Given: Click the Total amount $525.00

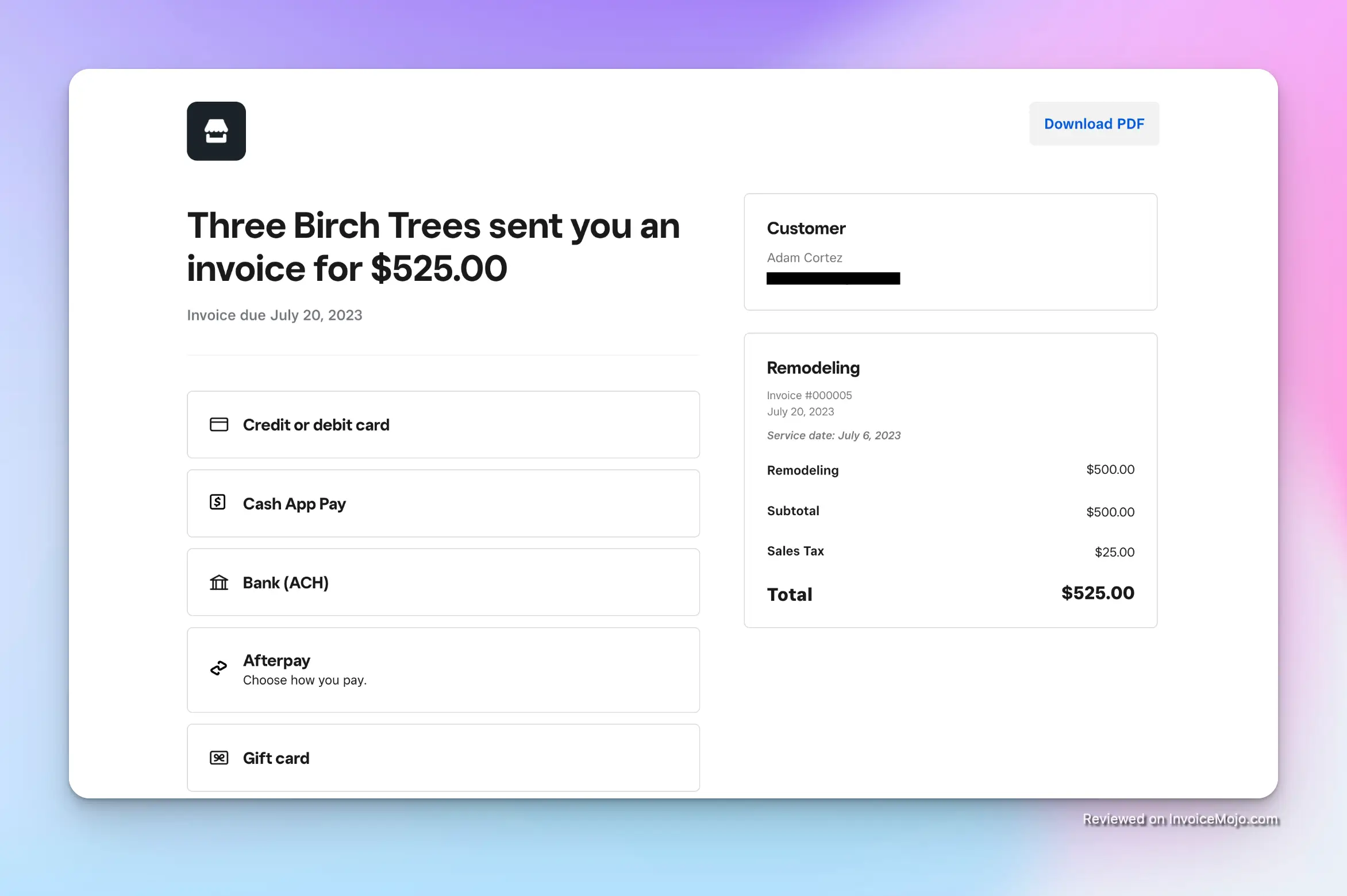Looking at the screenshot, I should click(1097, 593).
